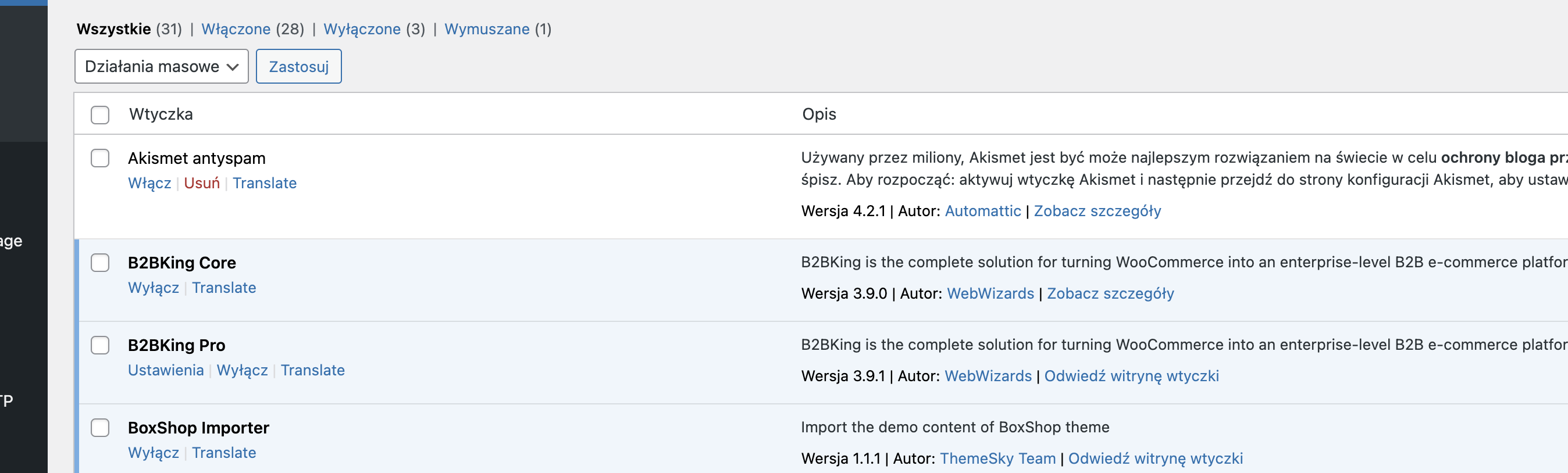
Task: Click the Akismet antyspam plugin name
Action: point(197,159)
